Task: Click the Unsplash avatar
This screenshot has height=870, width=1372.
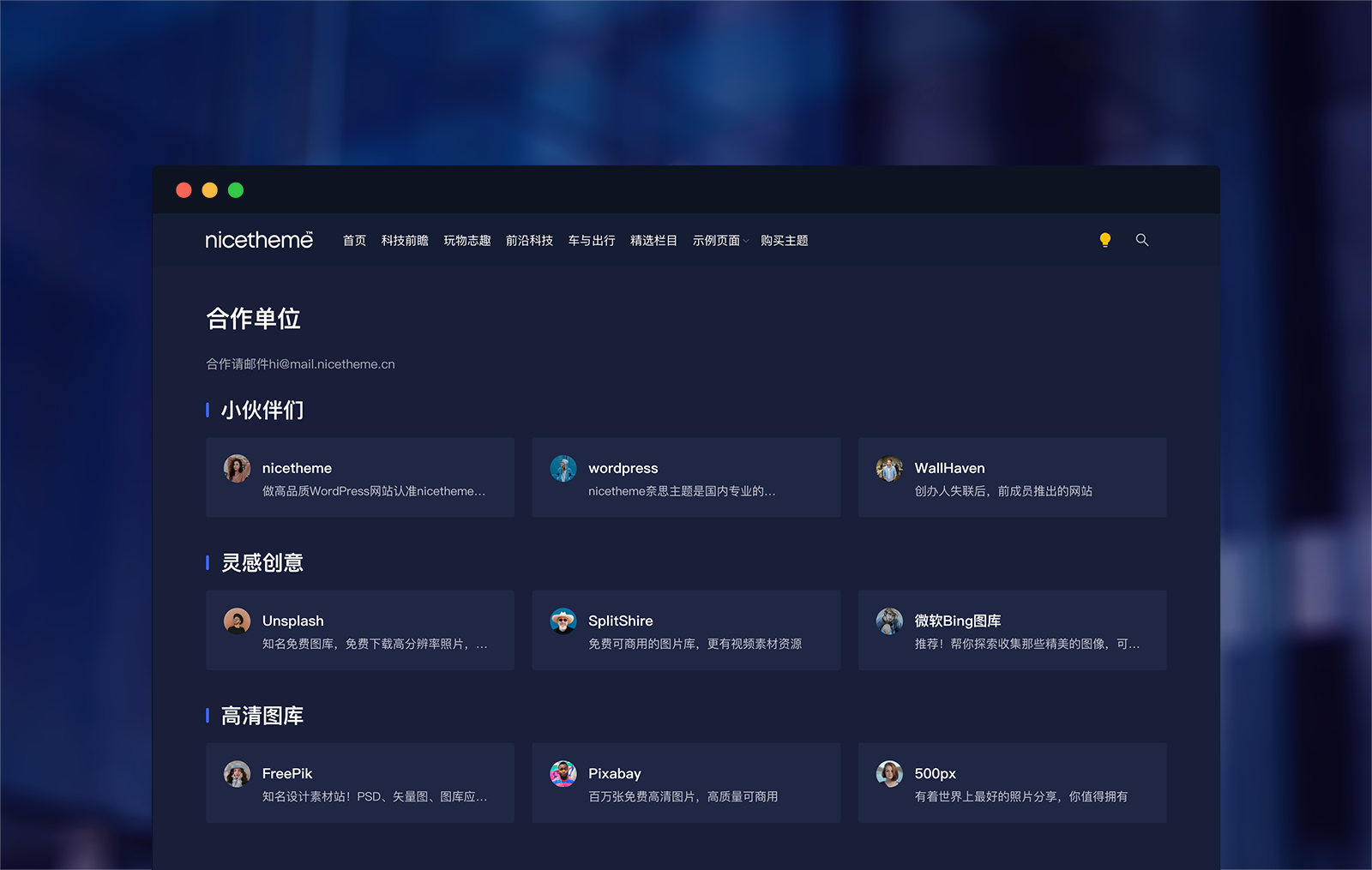Action: pos(237,621)
